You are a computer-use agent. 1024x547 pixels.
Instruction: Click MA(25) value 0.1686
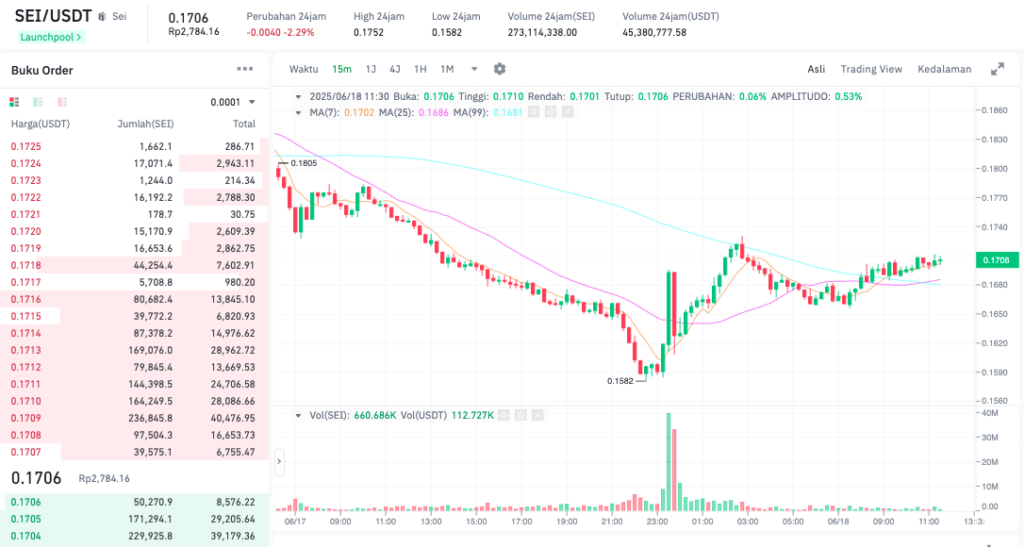click(x=434, y=112)
